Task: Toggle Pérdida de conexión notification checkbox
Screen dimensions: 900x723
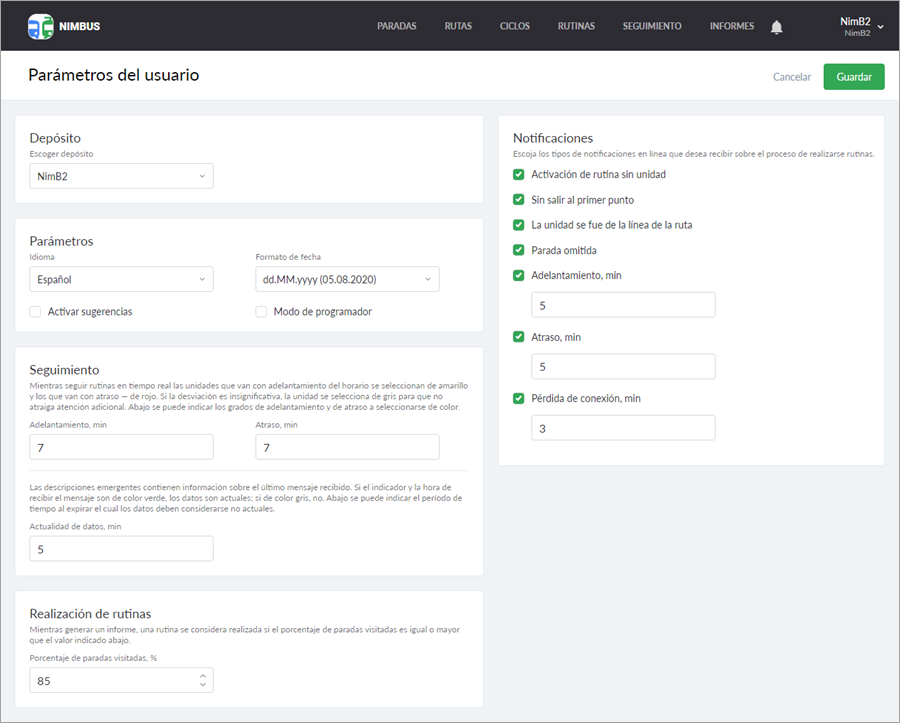Action: [x=519, y=398]
